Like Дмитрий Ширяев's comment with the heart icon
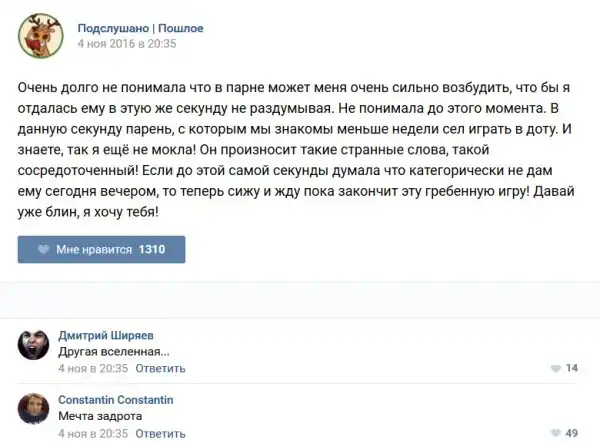 556,369
